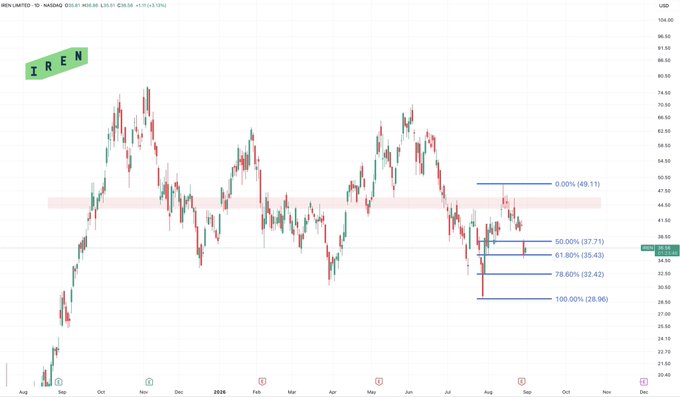Open the purple upcoming earnings marker near Dec
The image size is (680, 397).
(x=644, y=382)
